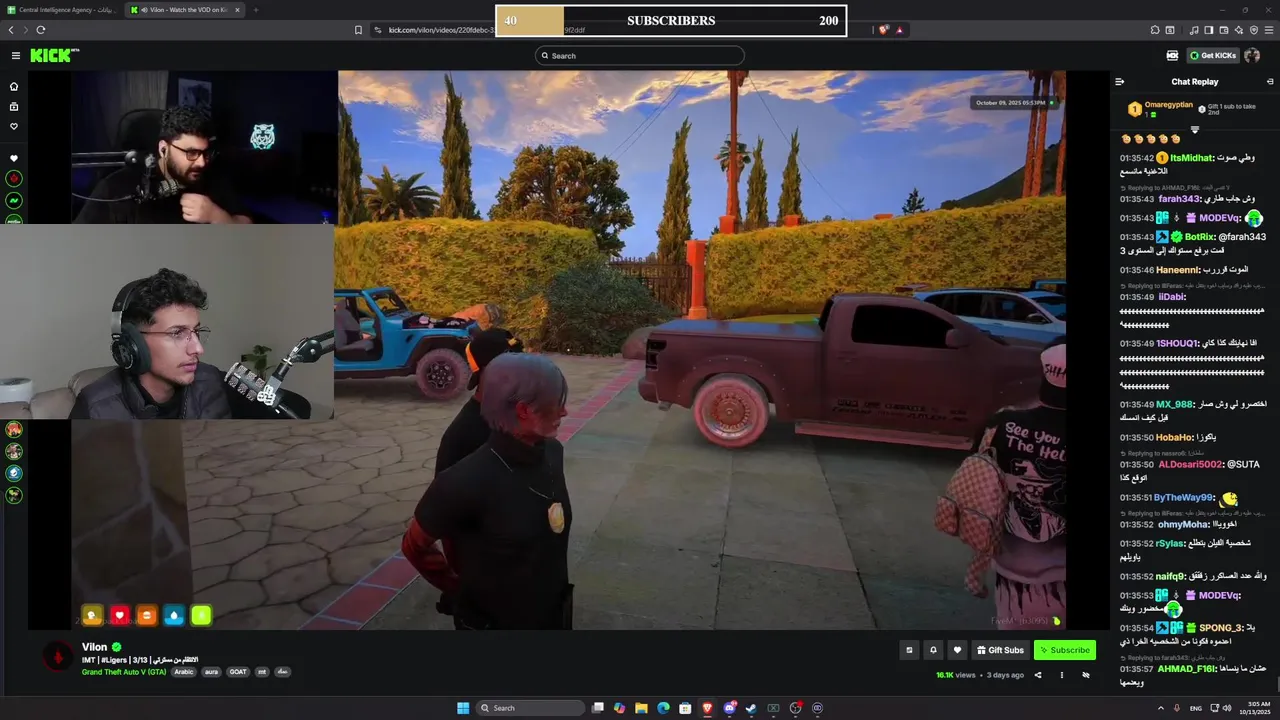
Task: Click the Gift Subs button
Action: [x=1000, y=650]
